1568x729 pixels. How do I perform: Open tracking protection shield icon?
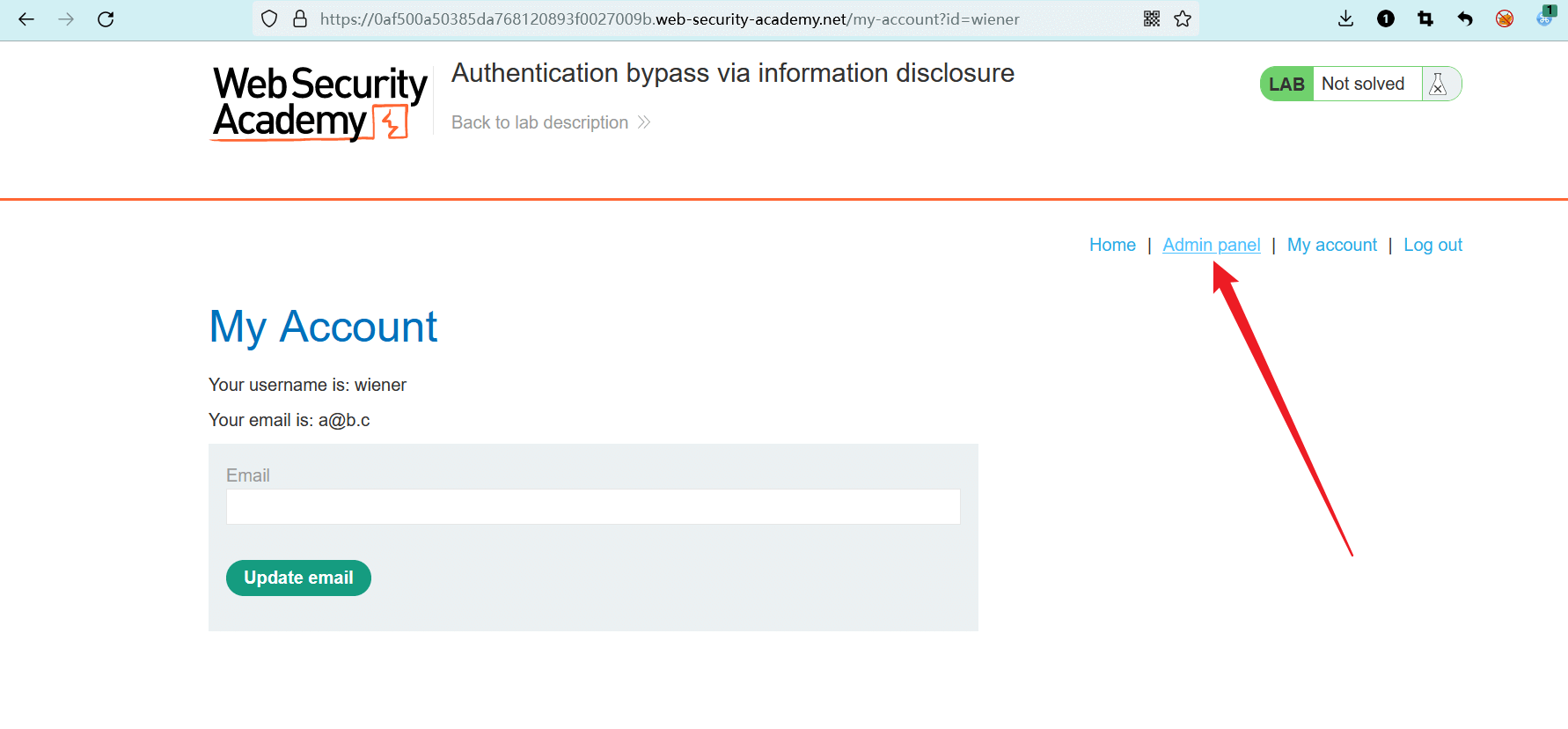[x=270, y=19]
